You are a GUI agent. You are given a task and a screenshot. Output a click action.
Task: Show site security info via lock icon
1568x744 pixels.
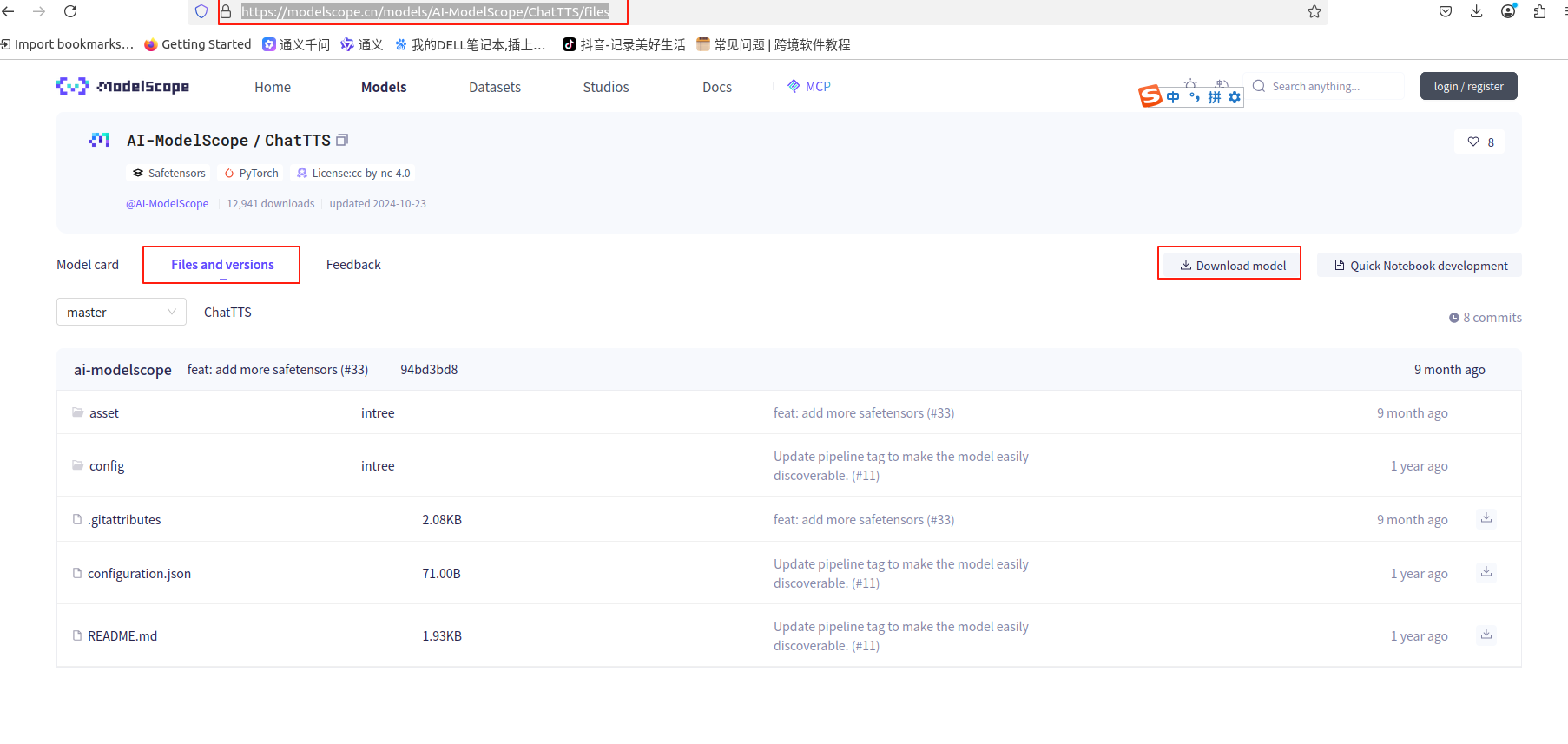pyautogui.click(x=226, y=11)
